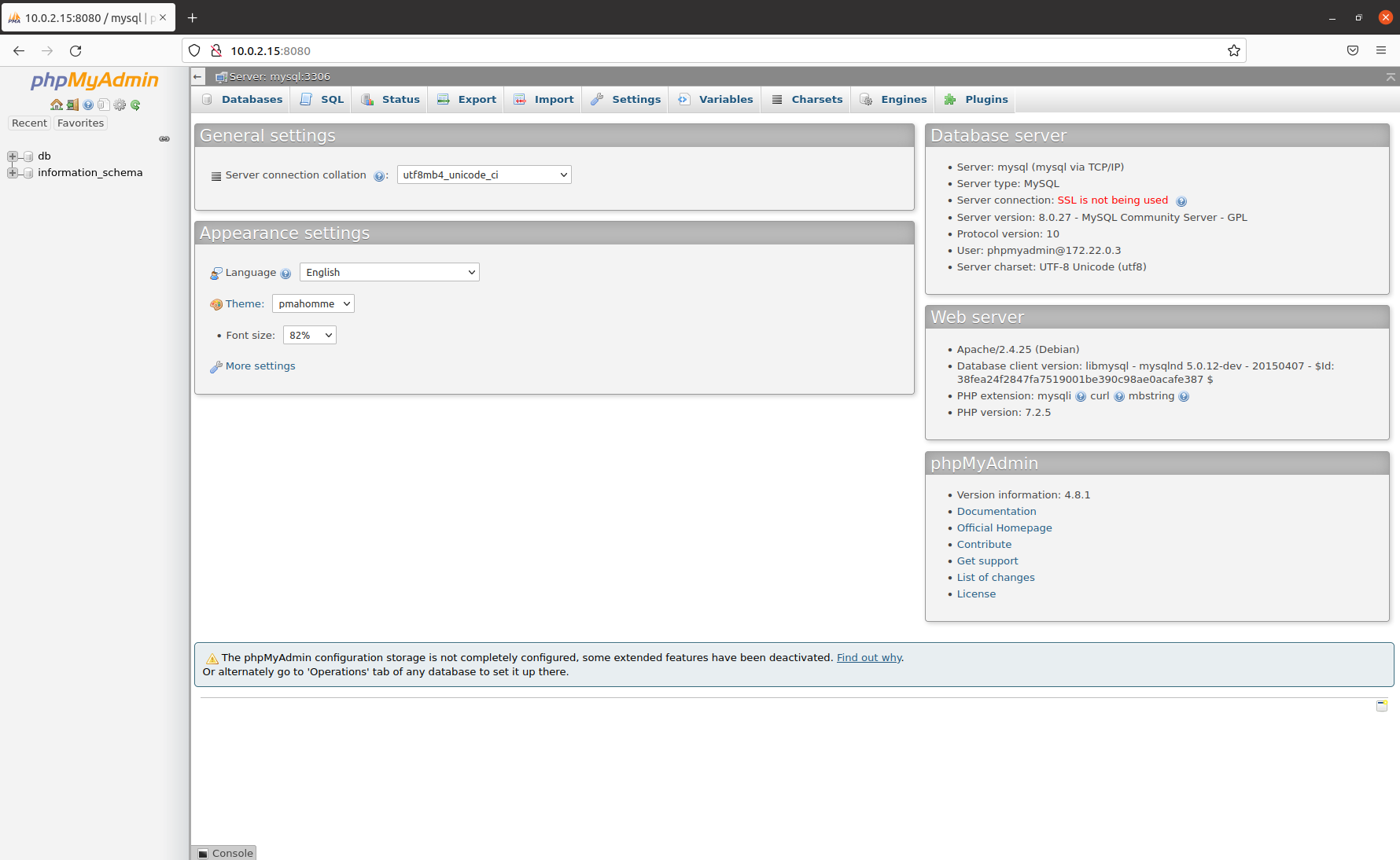
Task: Switch to the SQL tab
Action: (x=322, y=99)
